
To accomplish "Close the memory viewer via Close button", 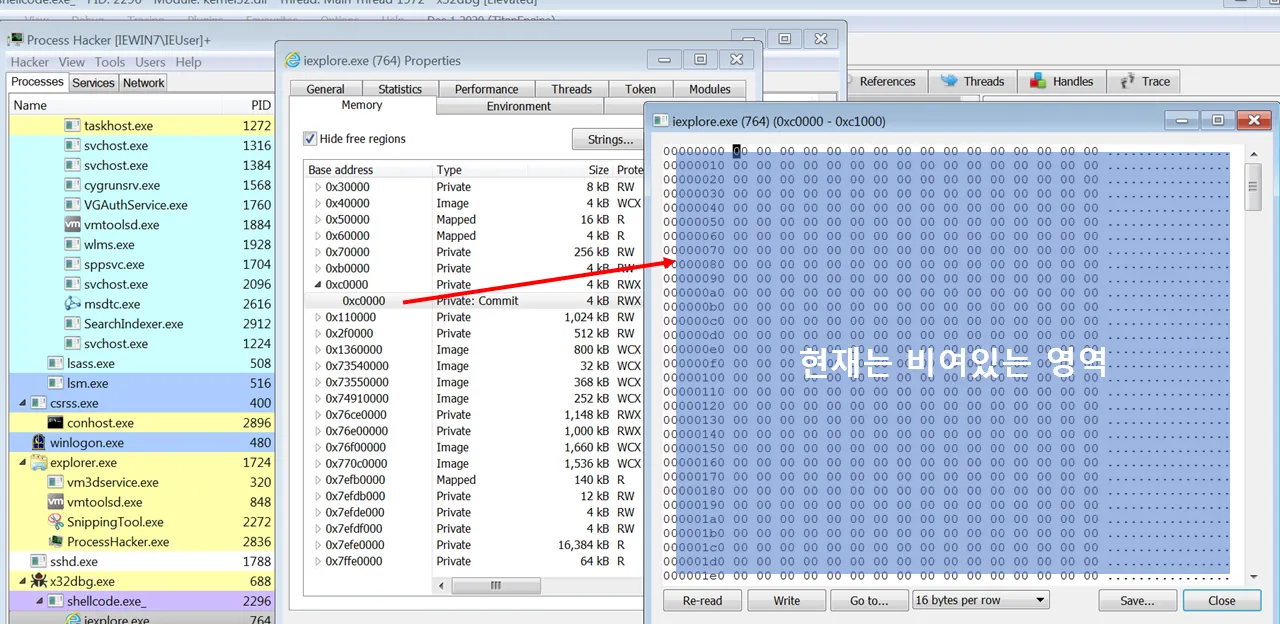I will [1222, 600].
